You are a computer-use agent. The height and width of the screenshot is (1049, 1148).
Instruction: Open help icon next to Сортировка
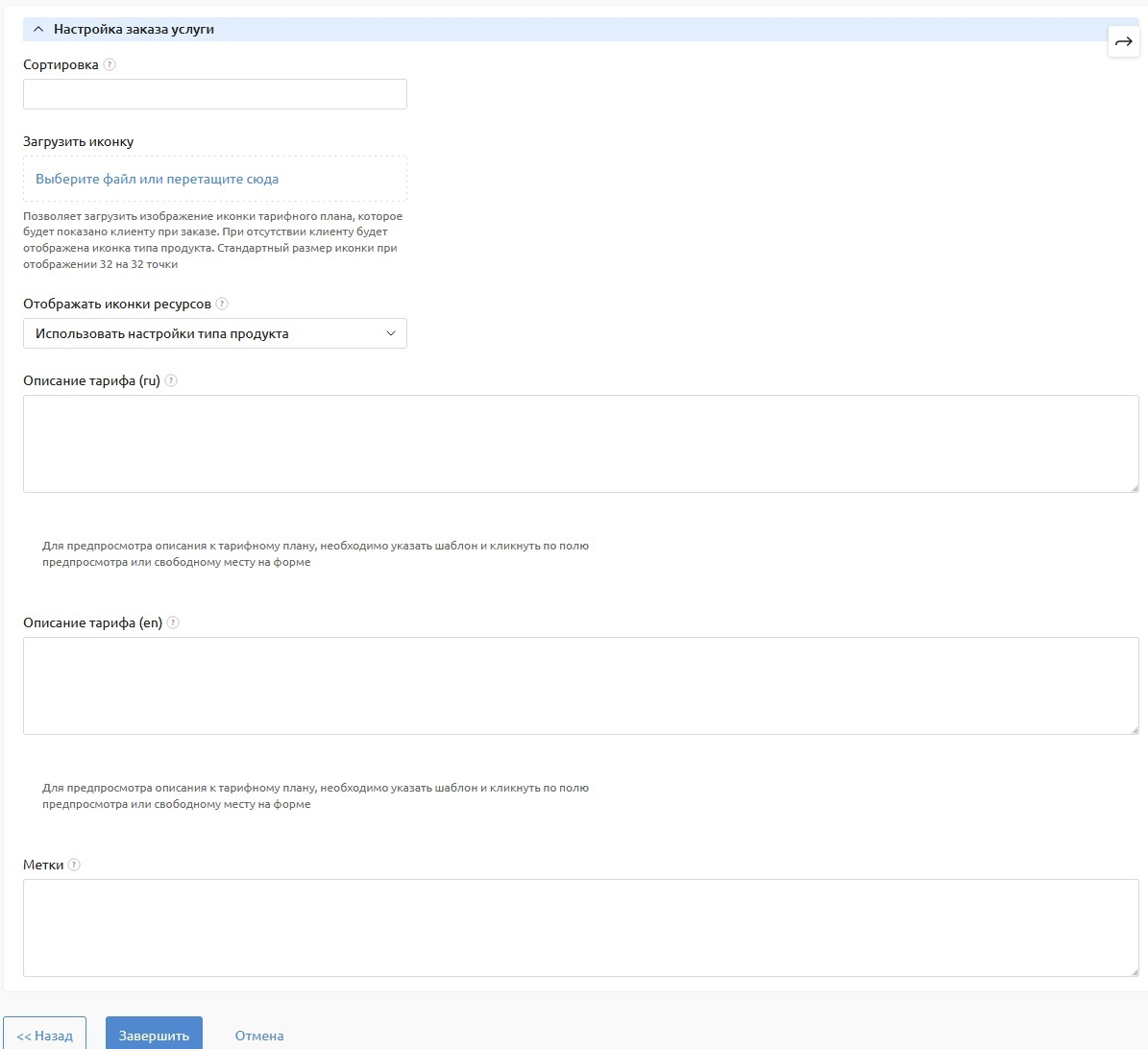coord(110,64)
